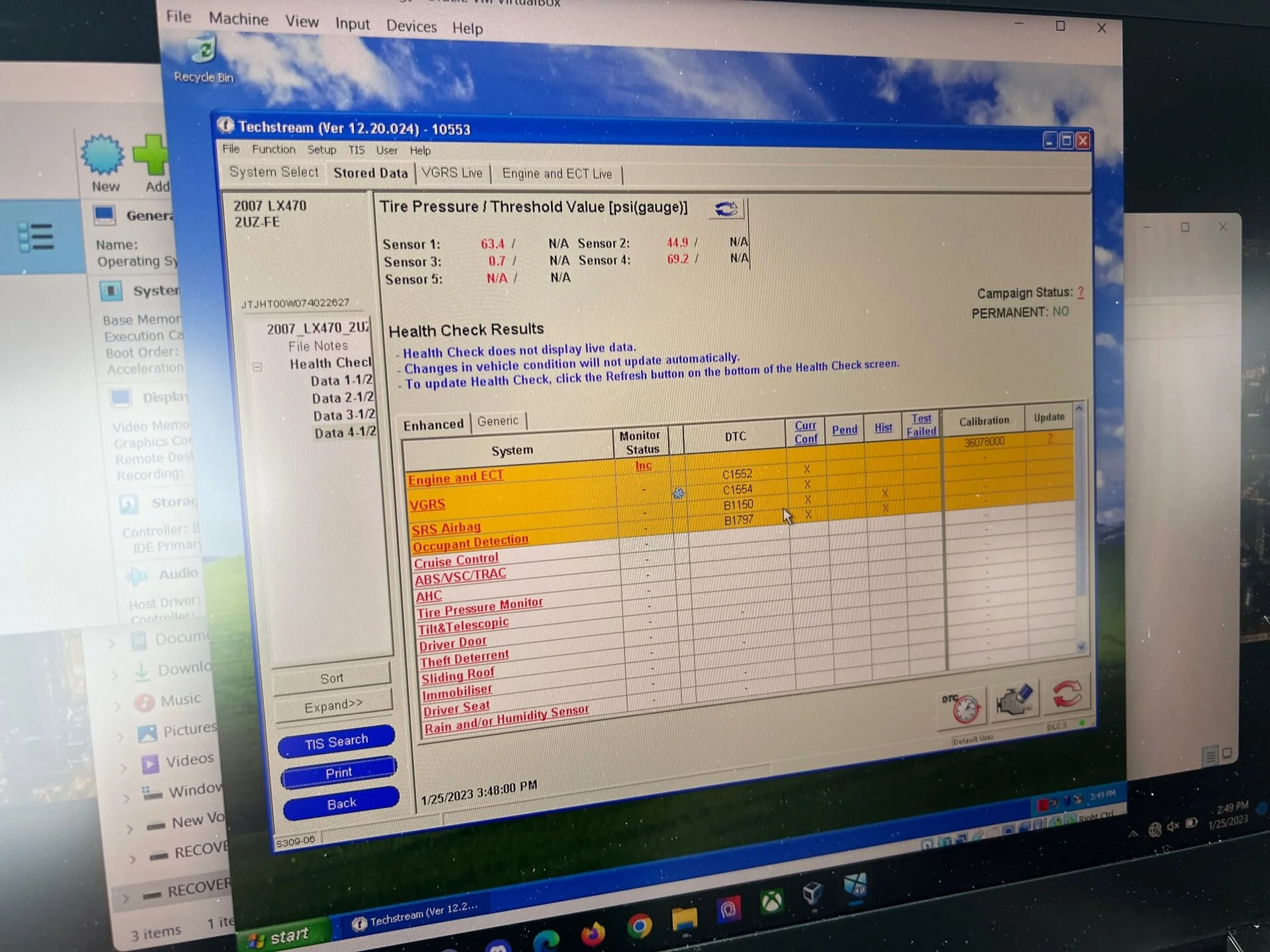The height and width of the screenshot is (952, 1270).
Task: Click the TIS Search button
Action: (336, 742)
